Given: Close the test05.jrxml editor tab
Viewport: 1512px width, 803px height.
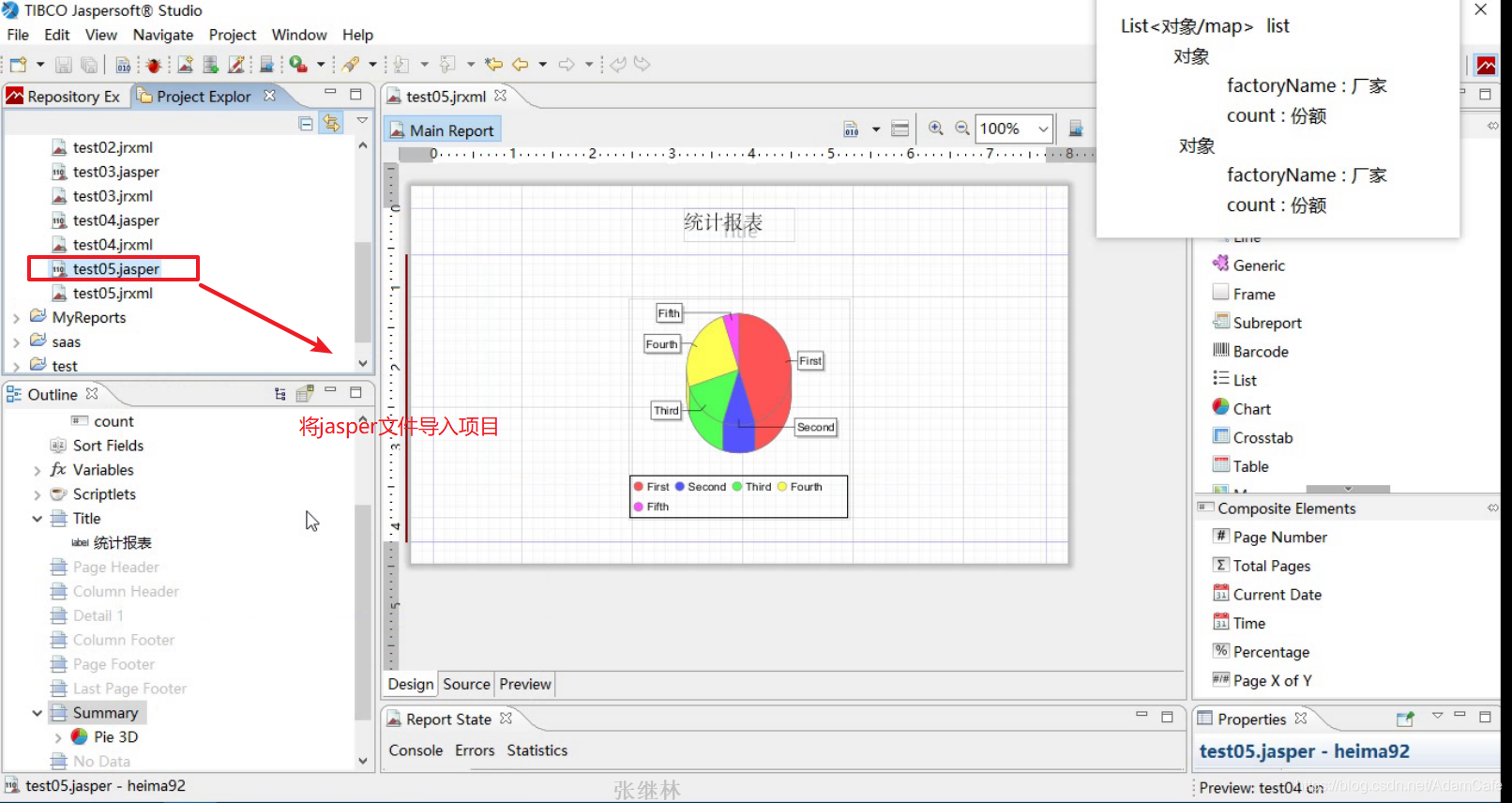Looking at the screenshot, I should click(501, 96).
